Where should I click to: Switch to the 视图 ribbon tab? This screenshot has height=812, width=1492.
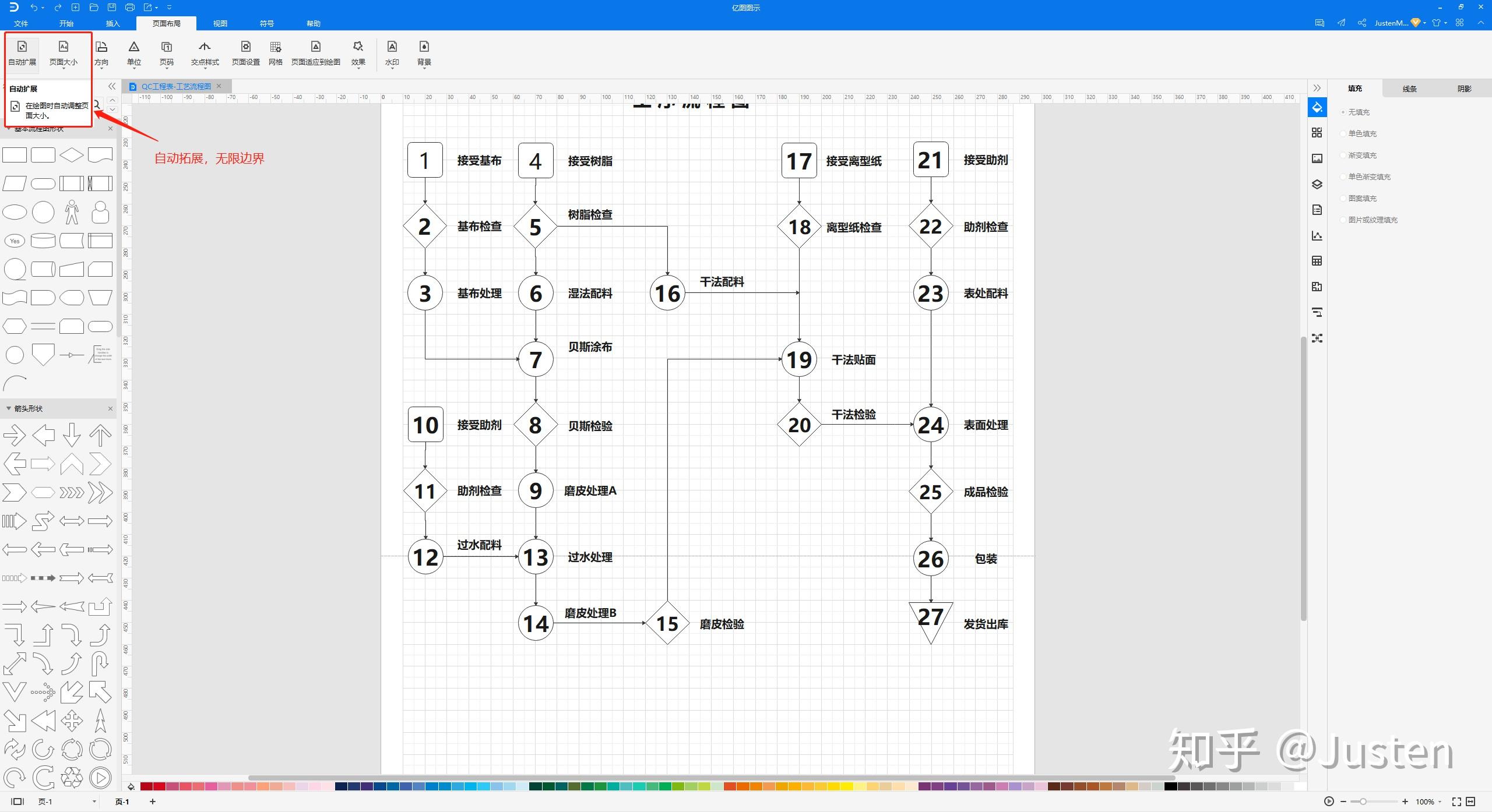click(x=220, y=23)
